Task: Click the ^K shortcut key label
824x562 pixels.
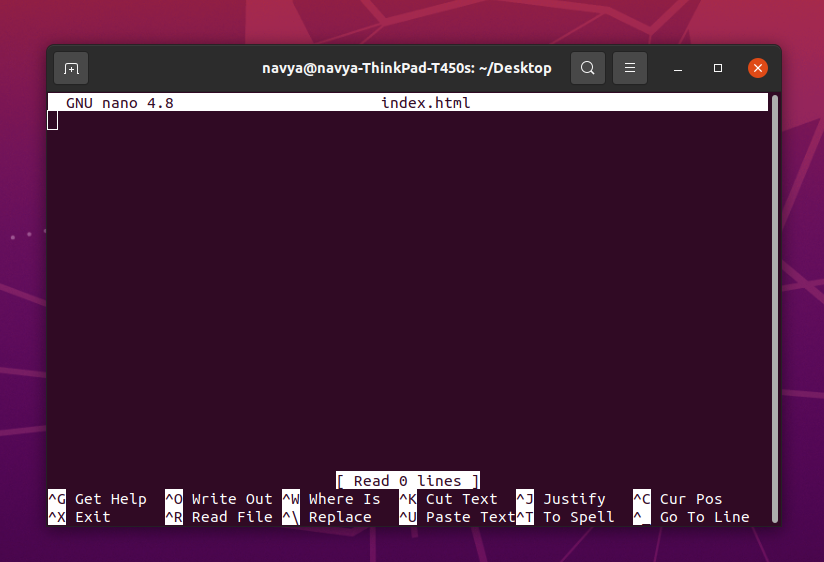Action: pos(408,498)
